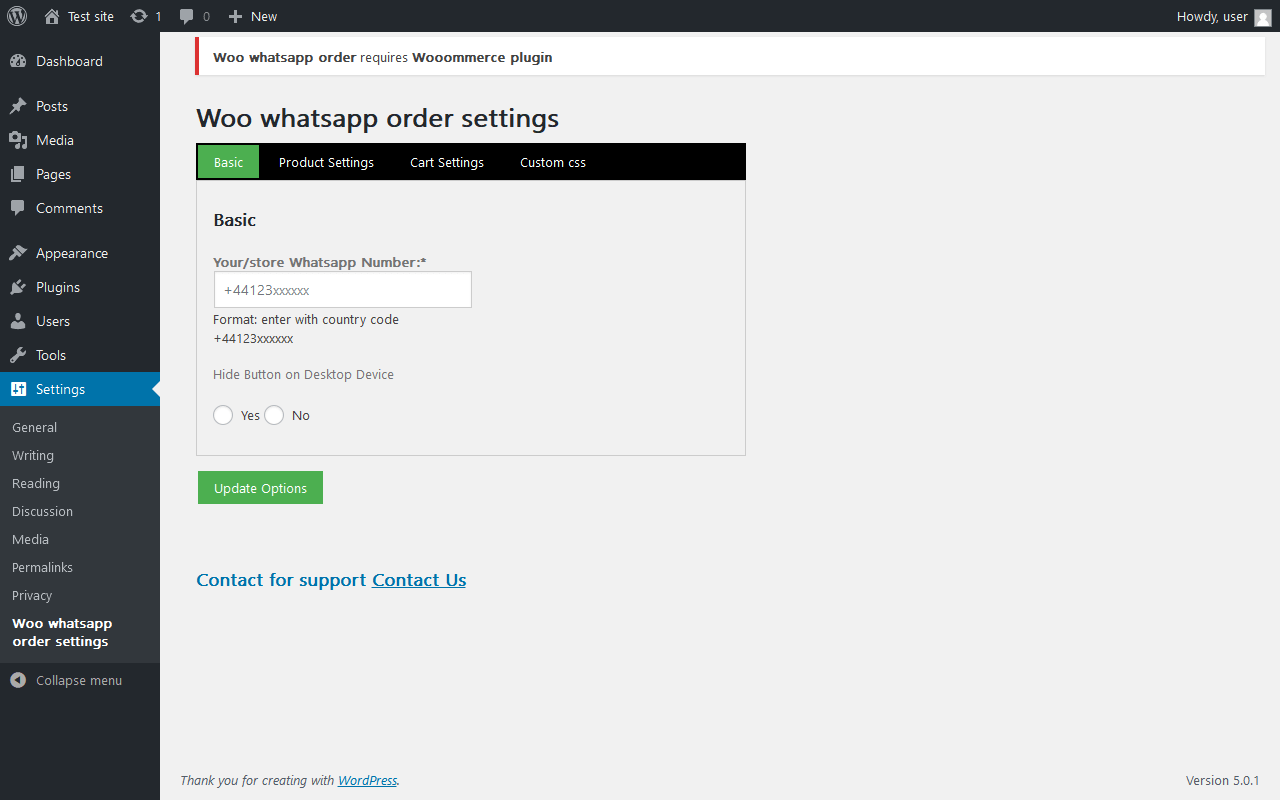Open the Howdy, user account menu

pyautogui.click(x=1224, y=16)
